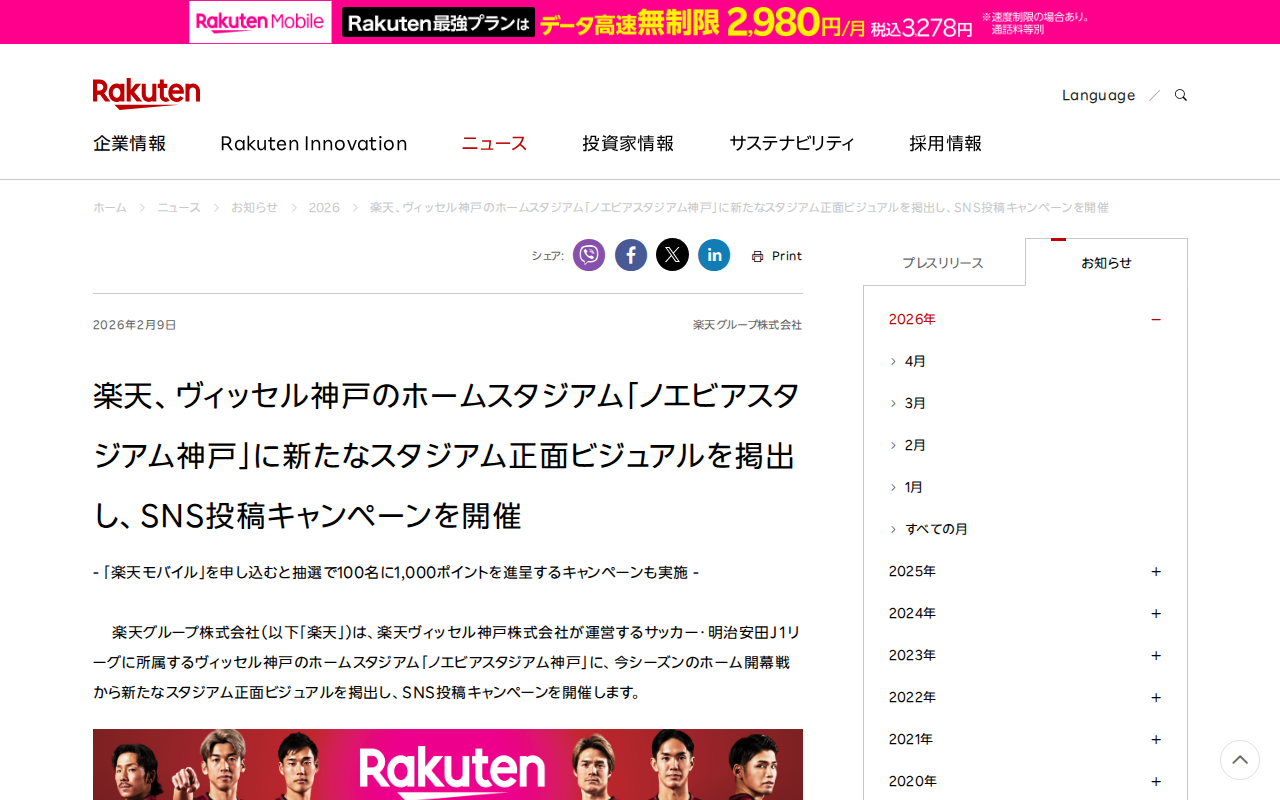Viewport: 1280px width, 800px height.
Task: Open the Rakuten Innovation menu
Action: coord(314,143)
